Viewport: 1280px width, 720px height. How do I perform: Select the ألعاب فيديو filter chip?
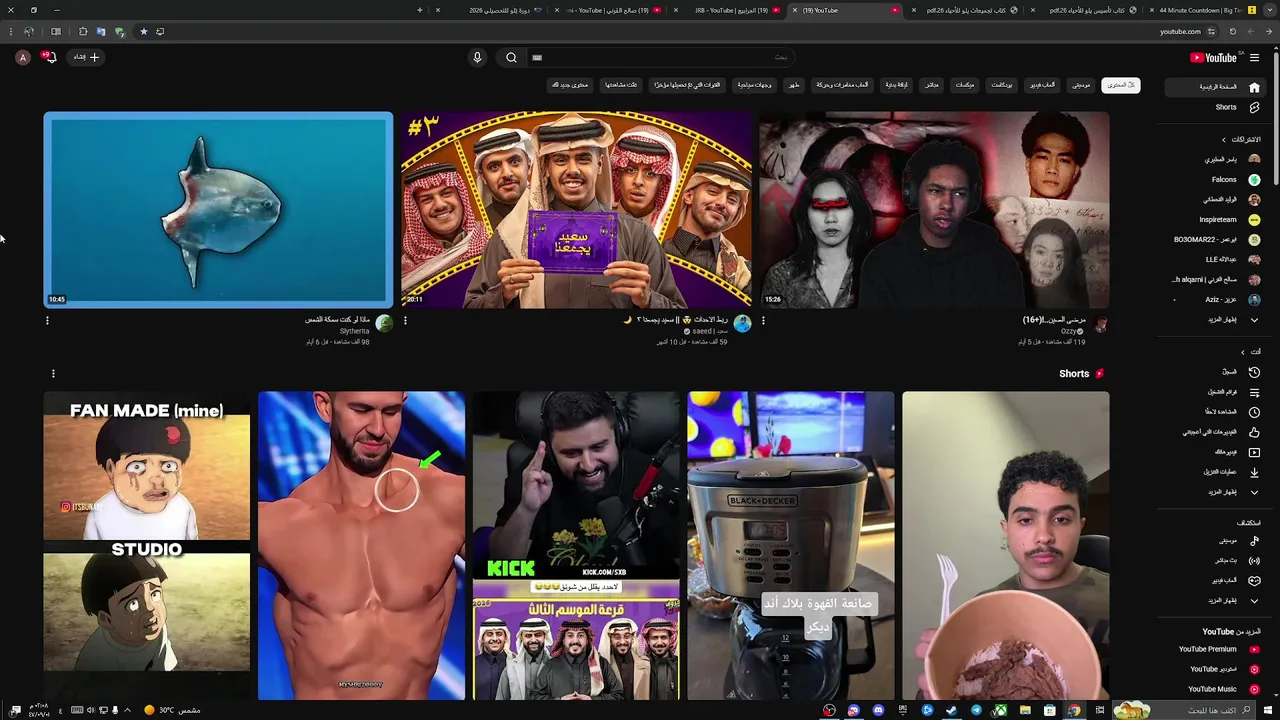[x=1043, y=85]
